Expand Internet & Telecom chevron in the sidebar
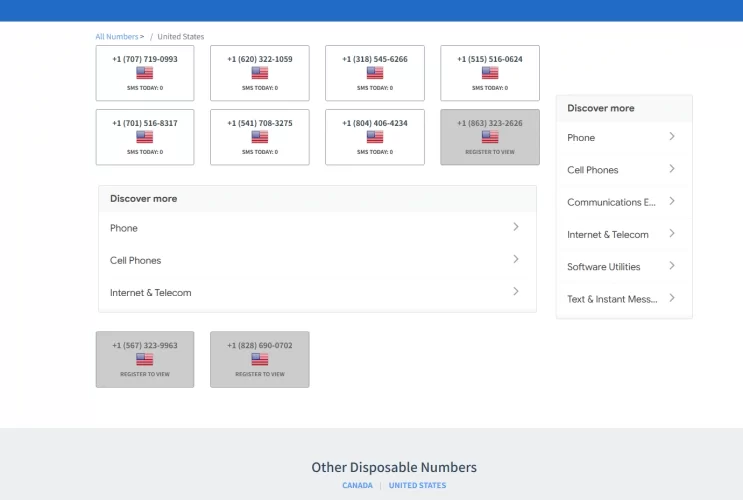The width and height of the screenshot is (743, 500). point(672,234)
